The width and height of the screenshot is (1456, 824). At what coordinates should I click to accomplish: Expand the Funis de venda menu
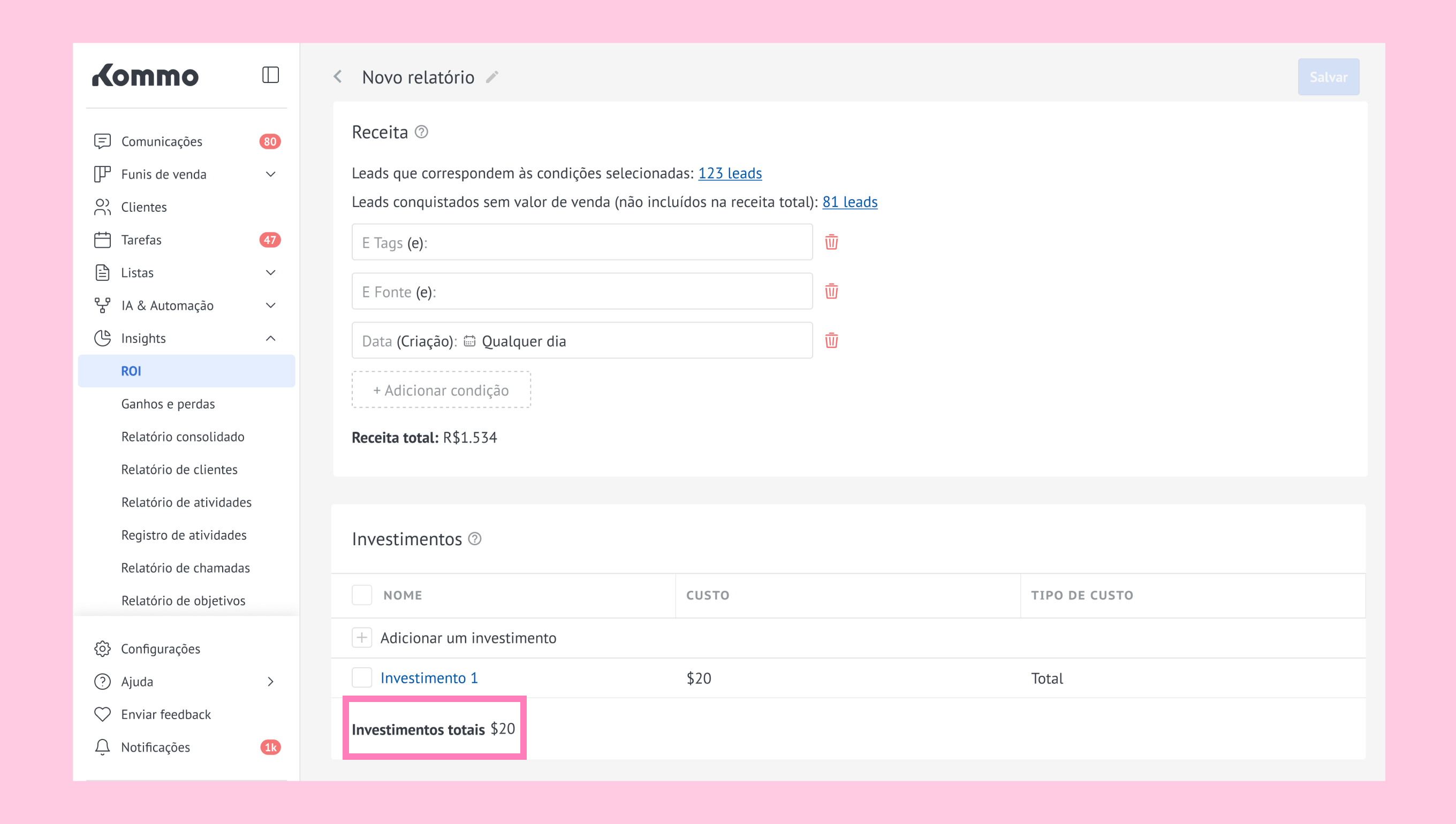coord(271,174)
